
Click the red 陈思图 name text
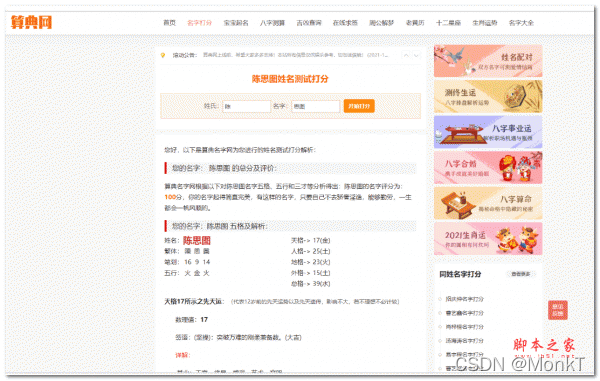coord(197,240)
